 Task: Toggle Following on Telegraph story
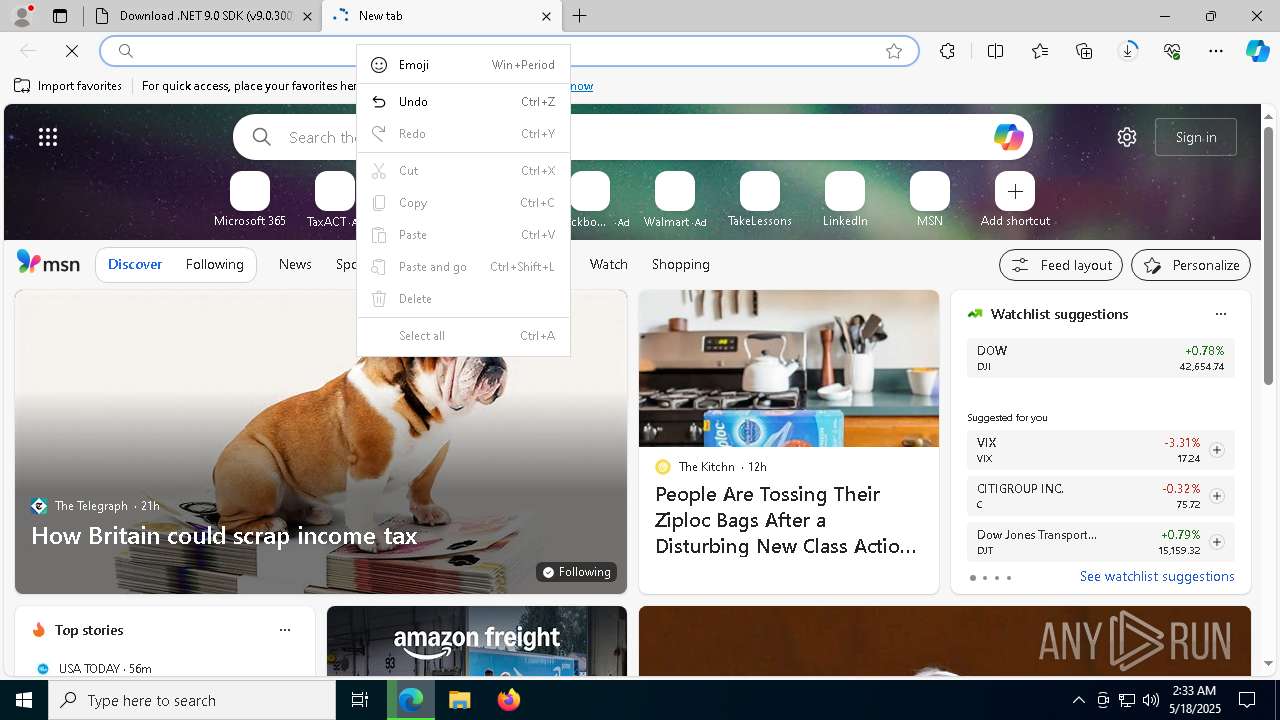[576, 572]
